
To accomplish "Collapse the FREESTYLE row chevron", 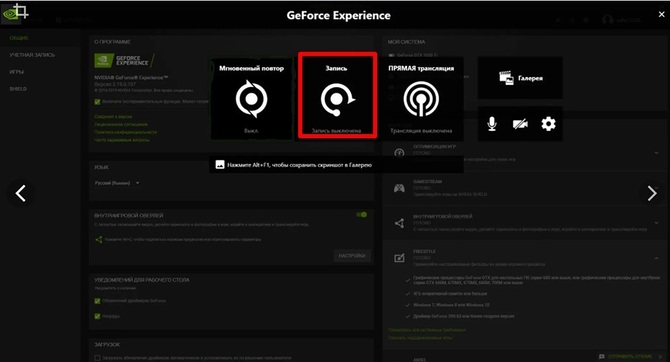I will tap(656, 258).
